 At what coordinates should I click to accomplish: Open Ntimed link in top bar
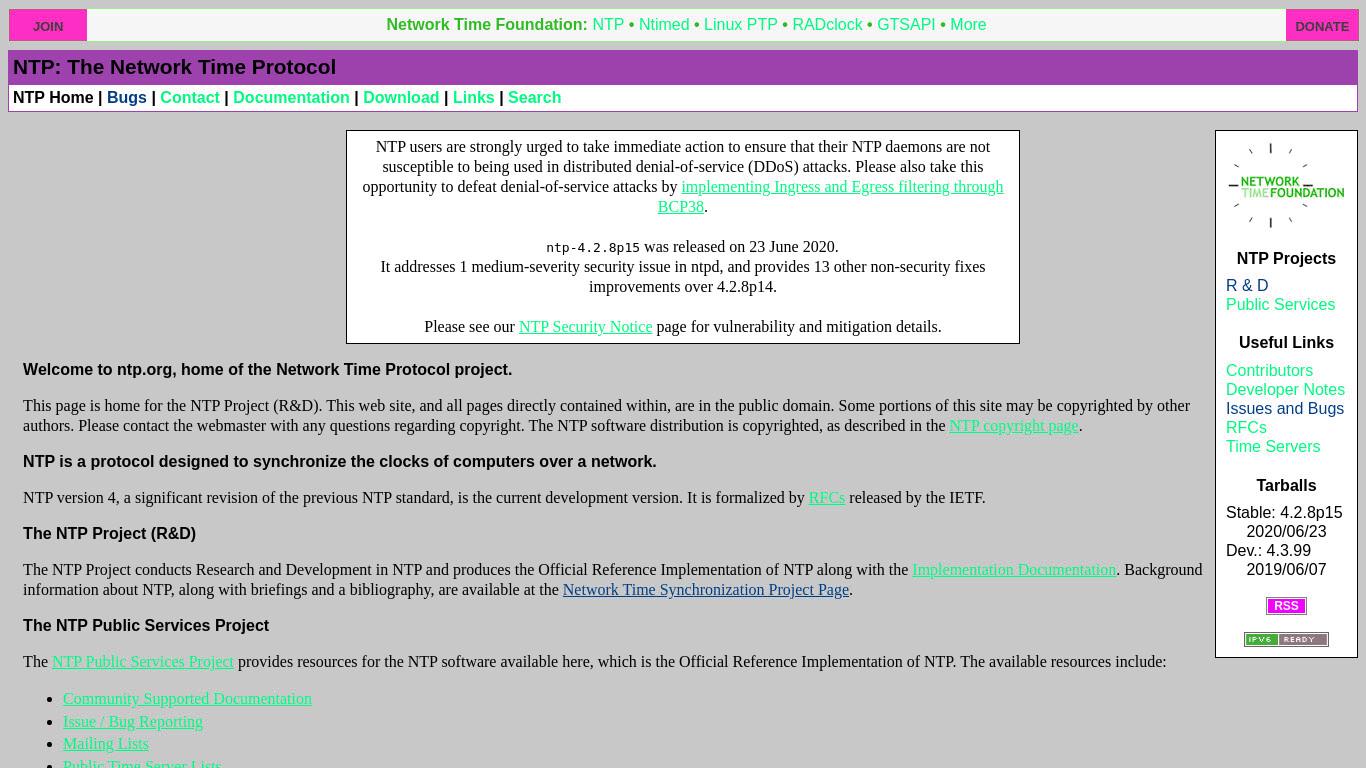pyautogui.click(x=664, y=25)
